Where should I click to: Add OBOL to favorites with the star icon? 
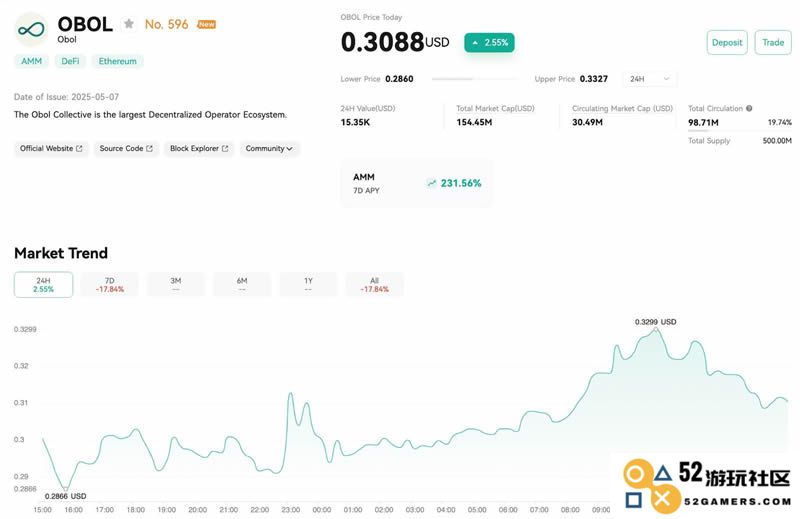129,24
